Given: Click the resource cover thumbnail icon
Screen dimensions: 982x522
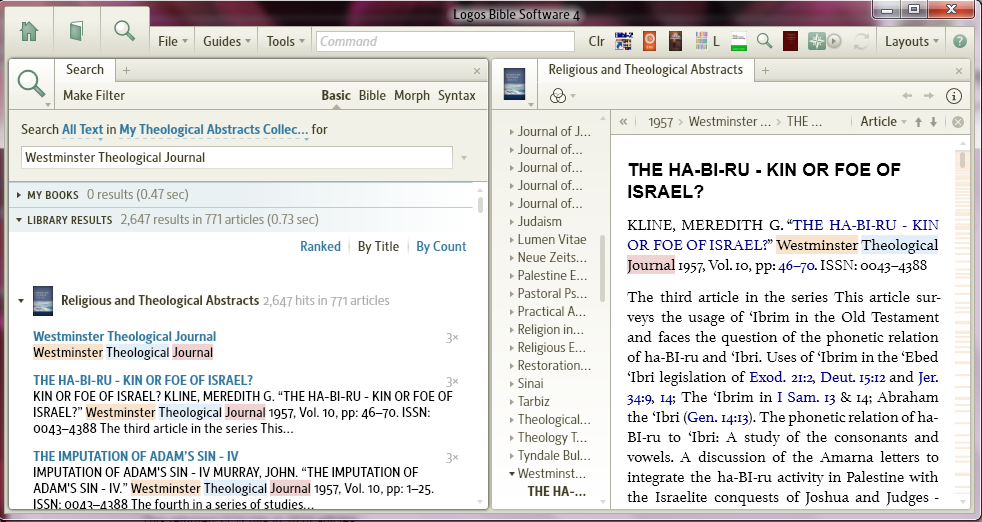Looking at the screenshot, I should click(514, 84).
